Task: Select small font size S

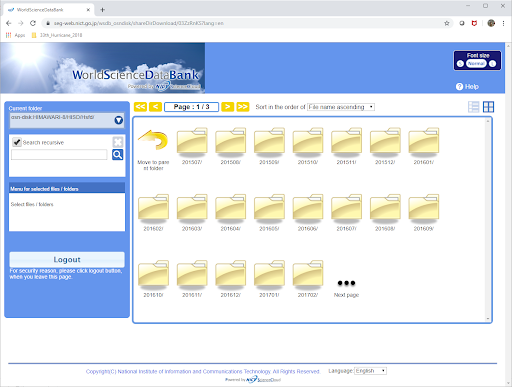Action: click(460, 64)
